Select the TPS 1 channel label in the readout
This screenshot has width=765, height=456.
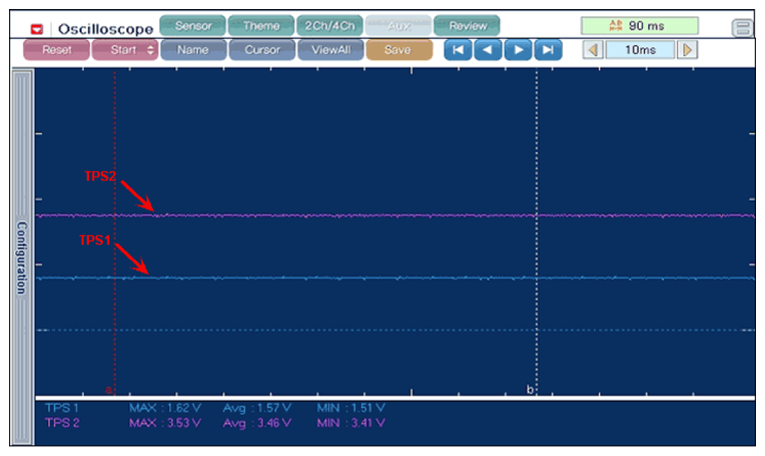coord(62,408)
